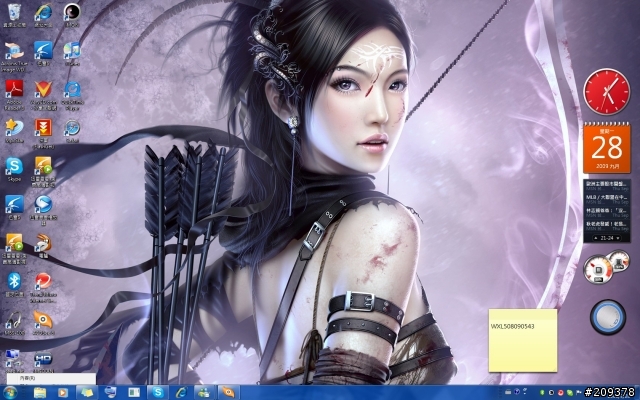Open the MLB headline in feed gadget
This screenshot has height=400, width=640.
coord(607,197)
